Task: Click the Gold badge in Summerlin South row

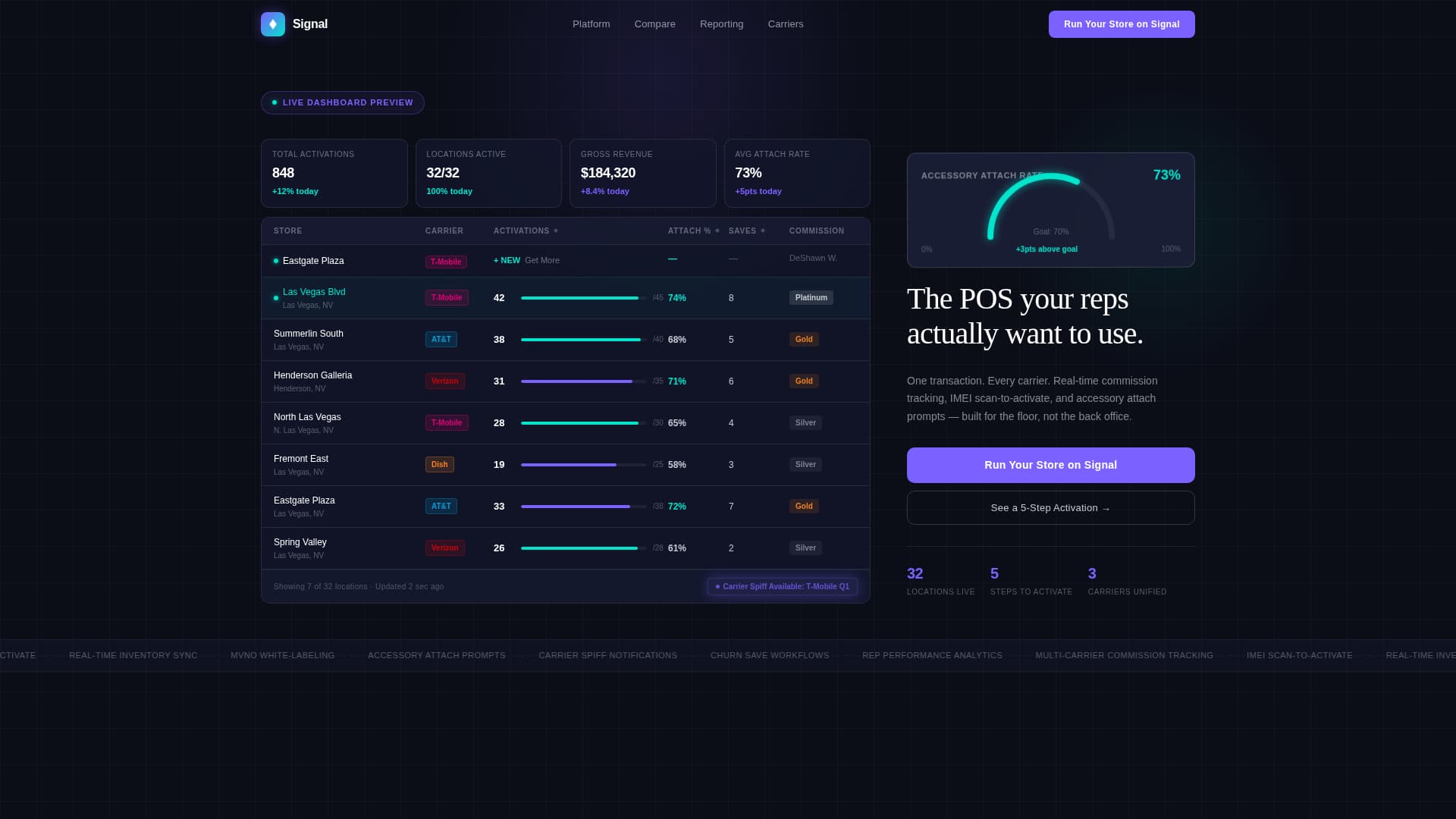Action: click(x=804, y=339)
